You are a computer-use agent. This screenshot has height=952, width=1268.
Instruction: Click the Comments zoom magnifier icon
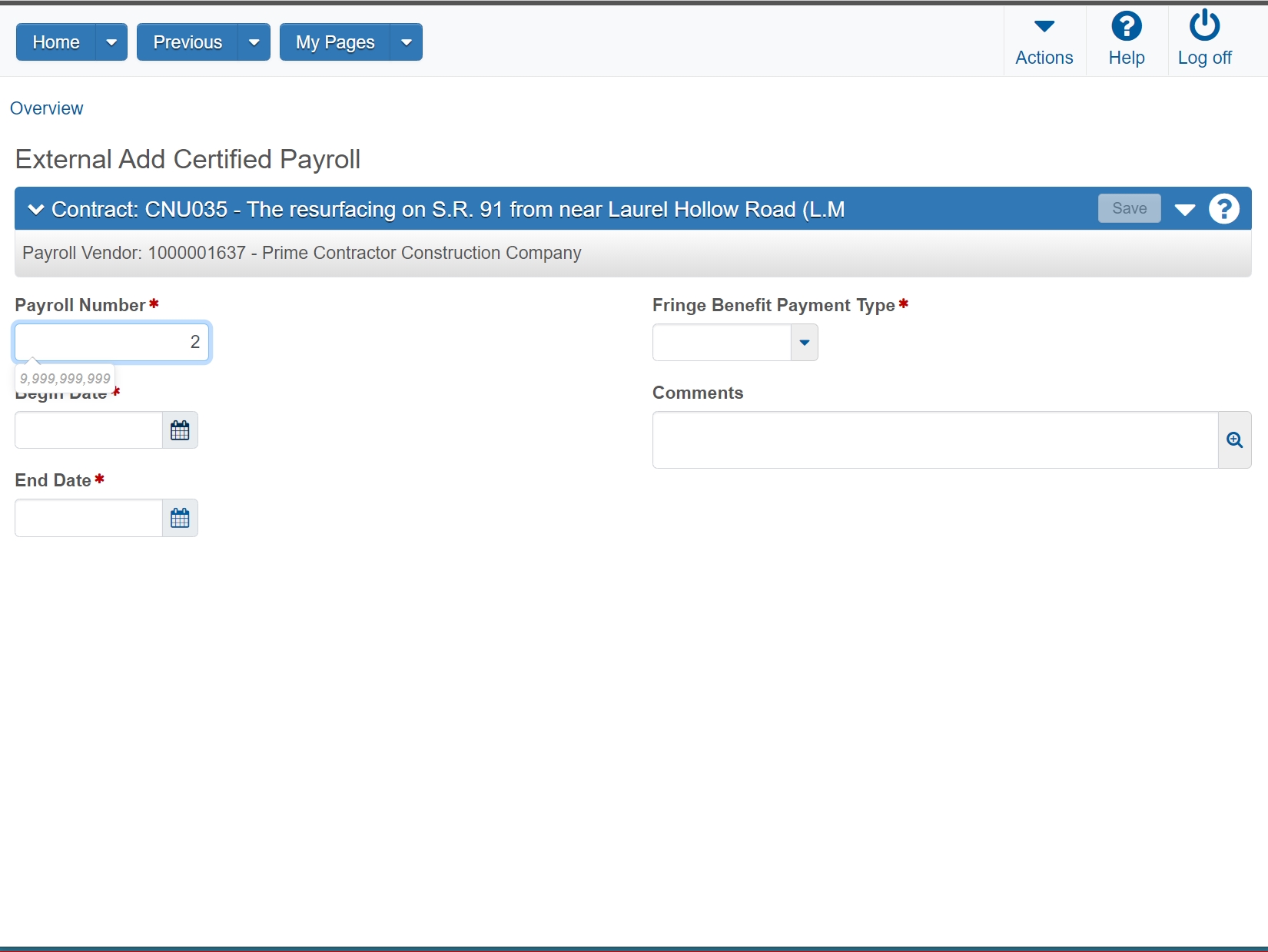(x=1234, y=440)
